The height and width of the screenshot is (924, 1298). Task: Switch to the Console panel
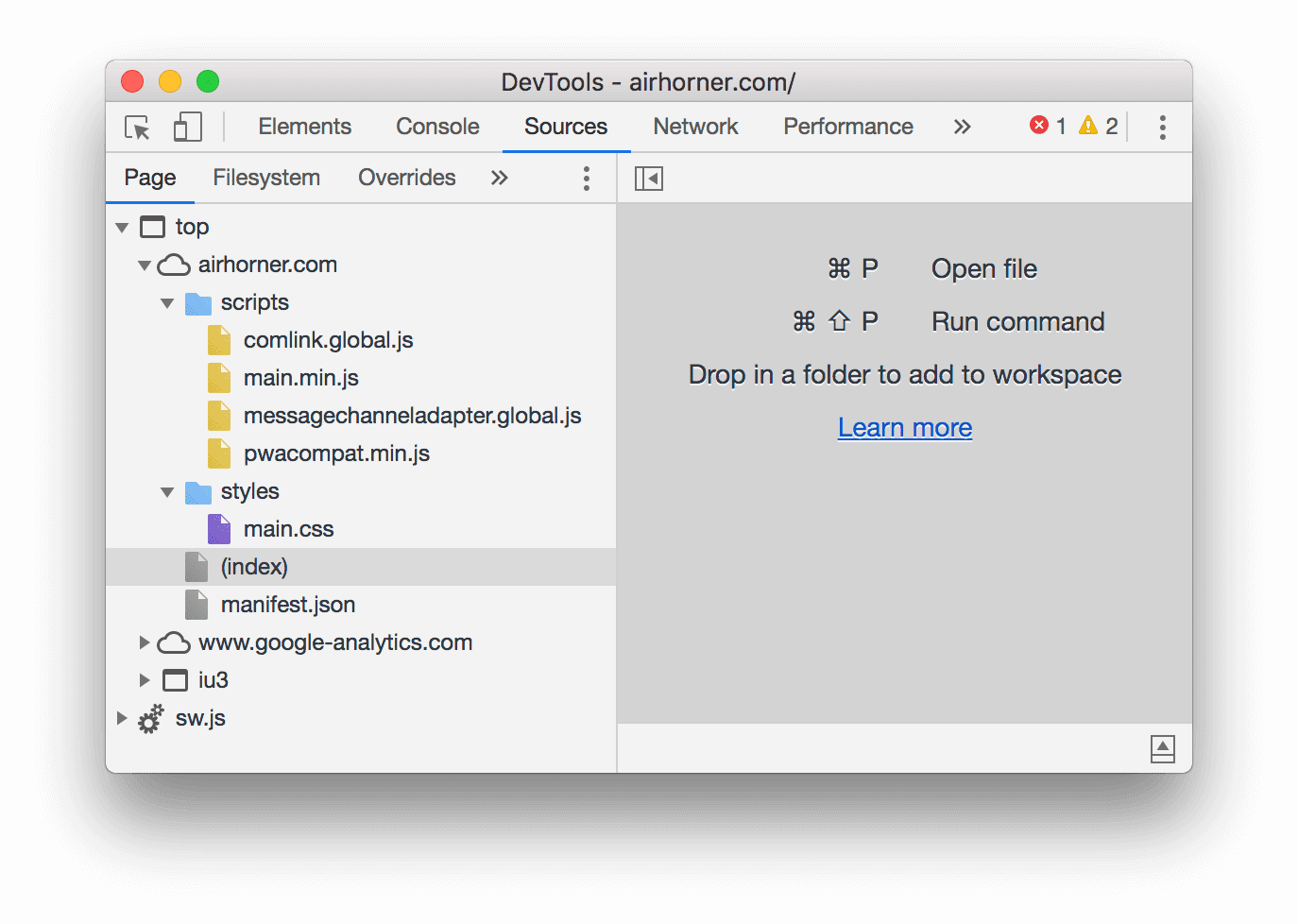point(436,126)
